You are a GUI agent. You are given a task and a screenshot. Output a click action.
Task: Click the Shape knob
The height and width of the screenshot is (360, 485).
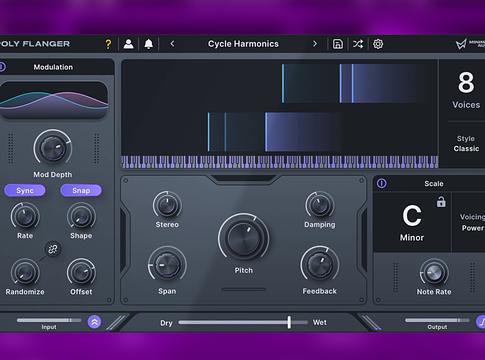pos(81,217)
